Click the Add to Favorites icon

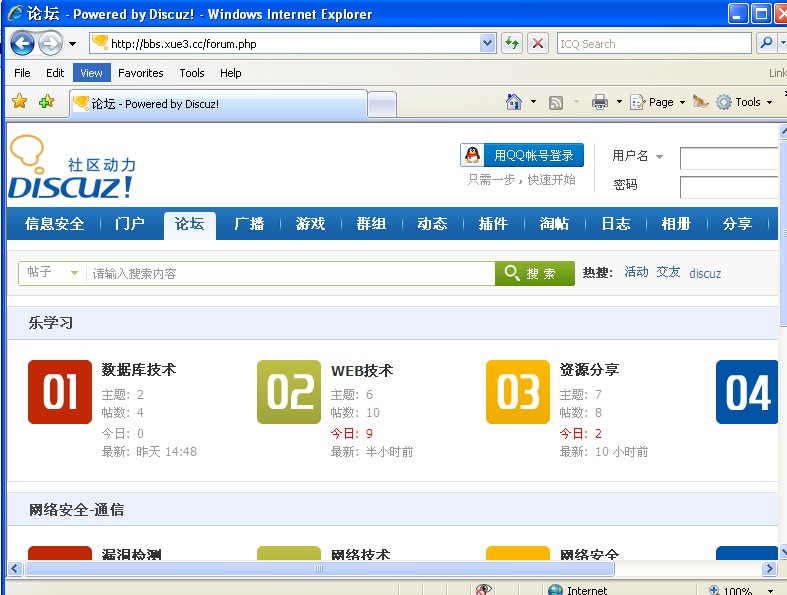point(46,102)
